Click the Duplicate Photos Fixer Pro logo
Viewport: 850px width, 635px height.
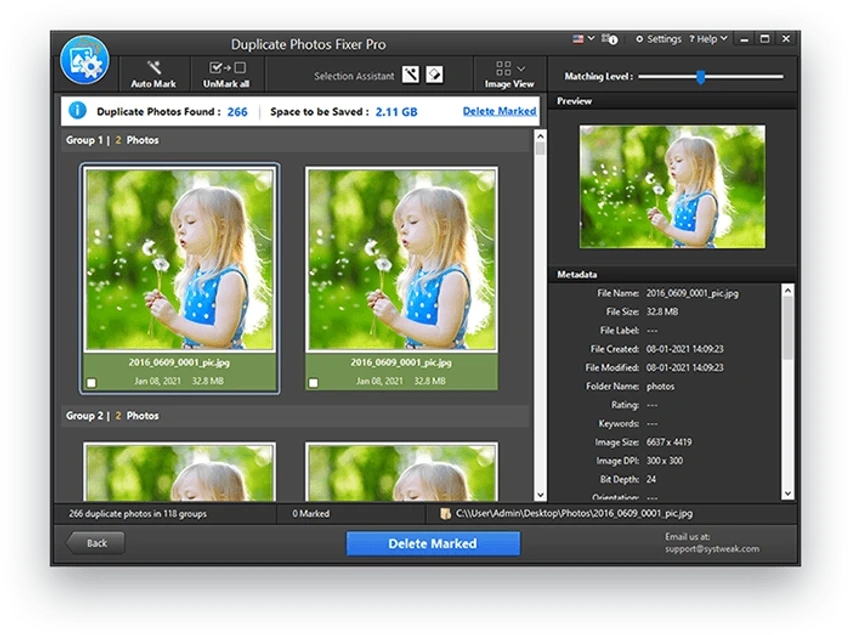[x=85, y=60]
